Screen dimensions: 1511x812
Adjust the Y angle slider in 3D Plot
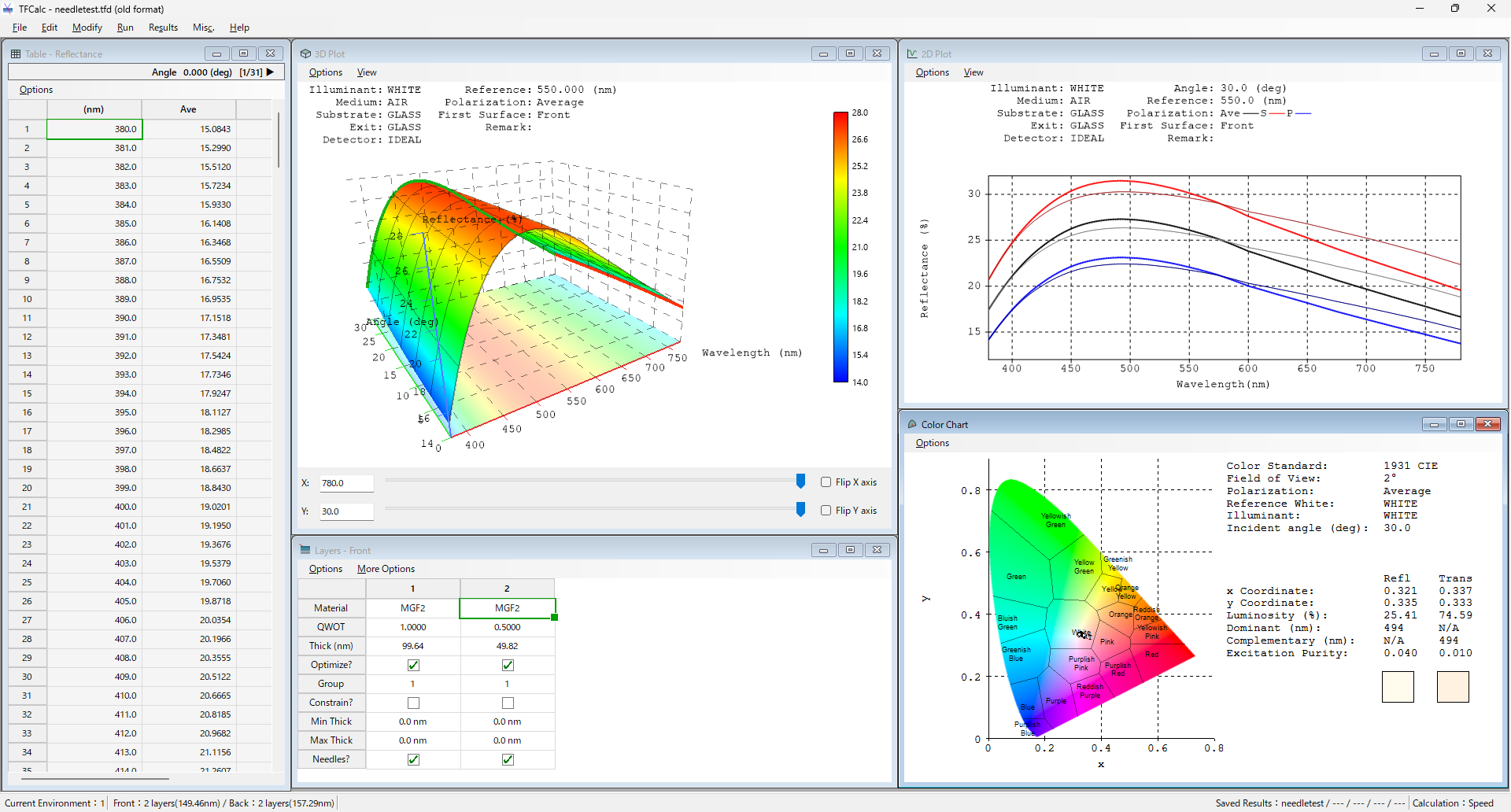[x=800, y=510]
